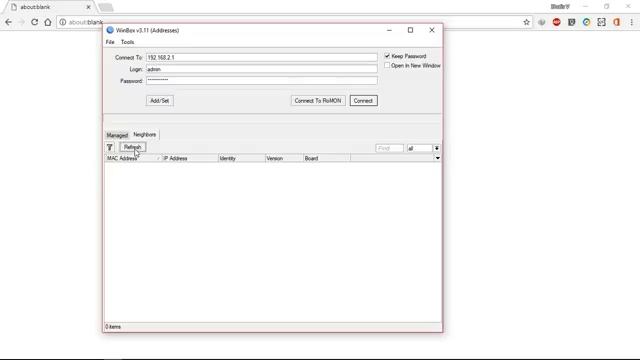Sort by Version column header
Screen dimensions: 640x360
284,158
